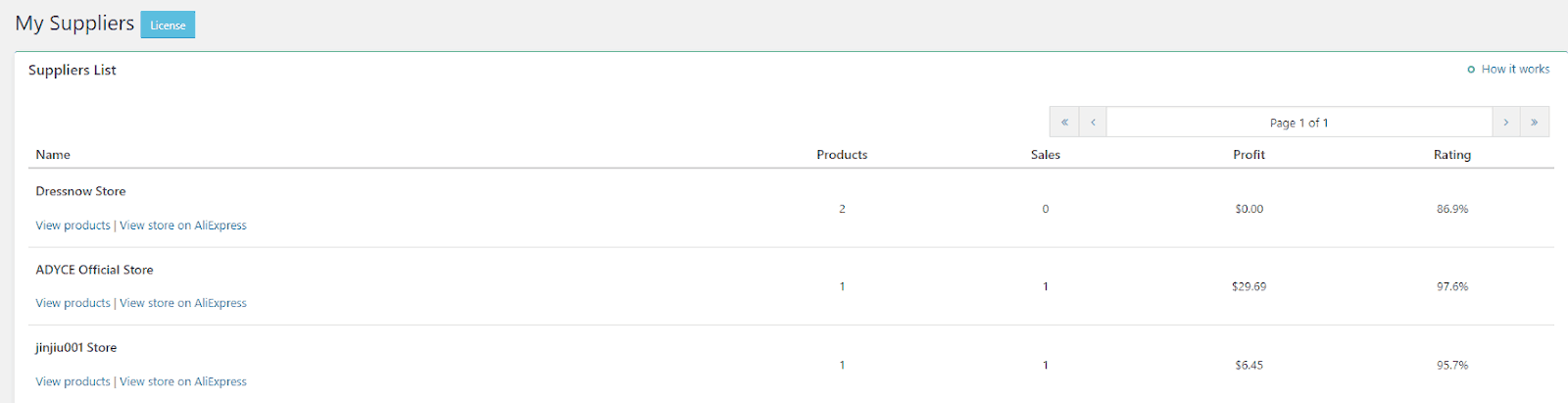This screenshot has width=1568, height=403.
Task: Open jinjiu001 Store on AliExpress
Action: pos(183,381)
